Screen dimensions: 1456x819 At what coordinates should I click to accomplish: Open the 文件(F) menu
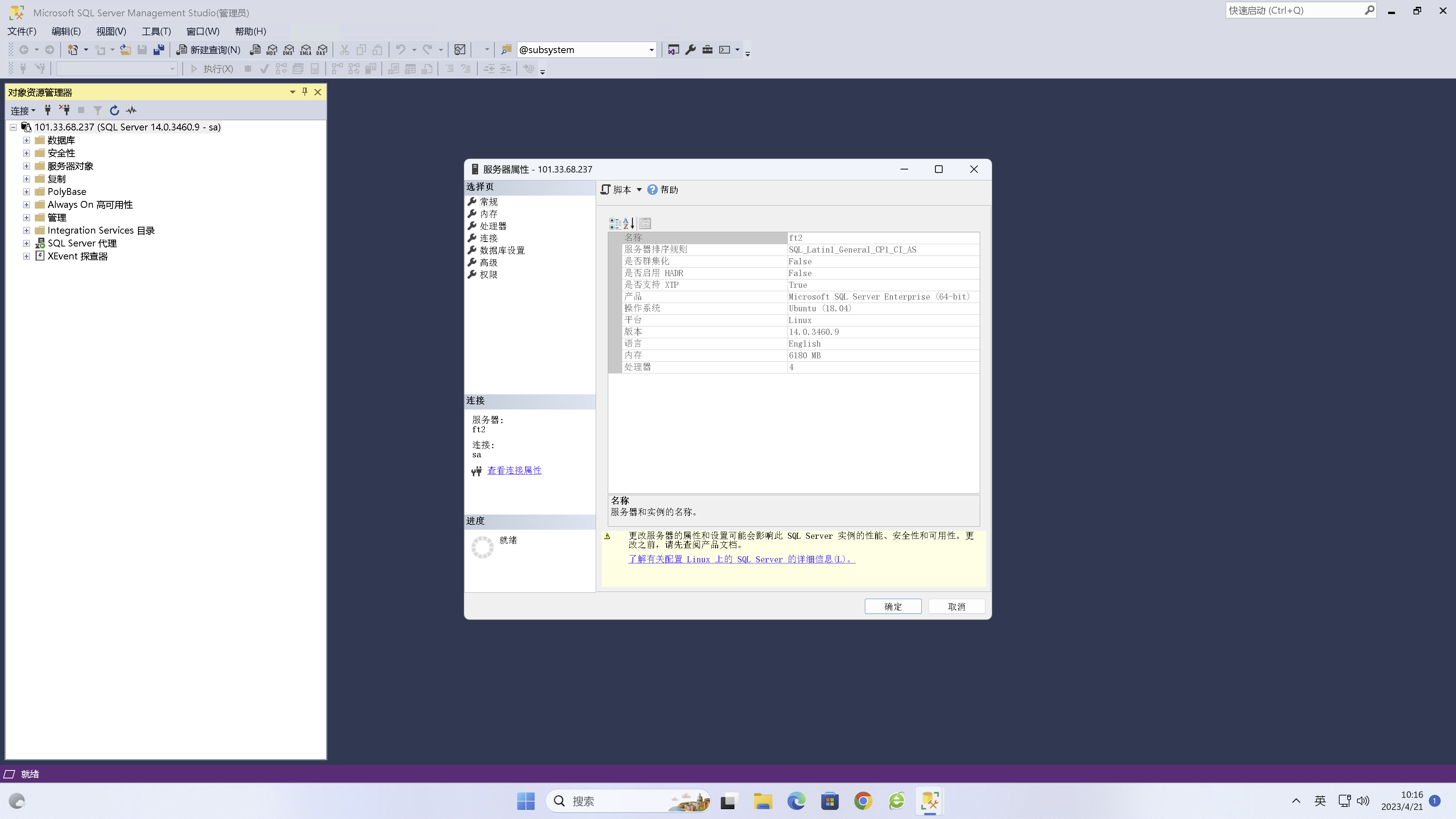[x=22, y=31]
